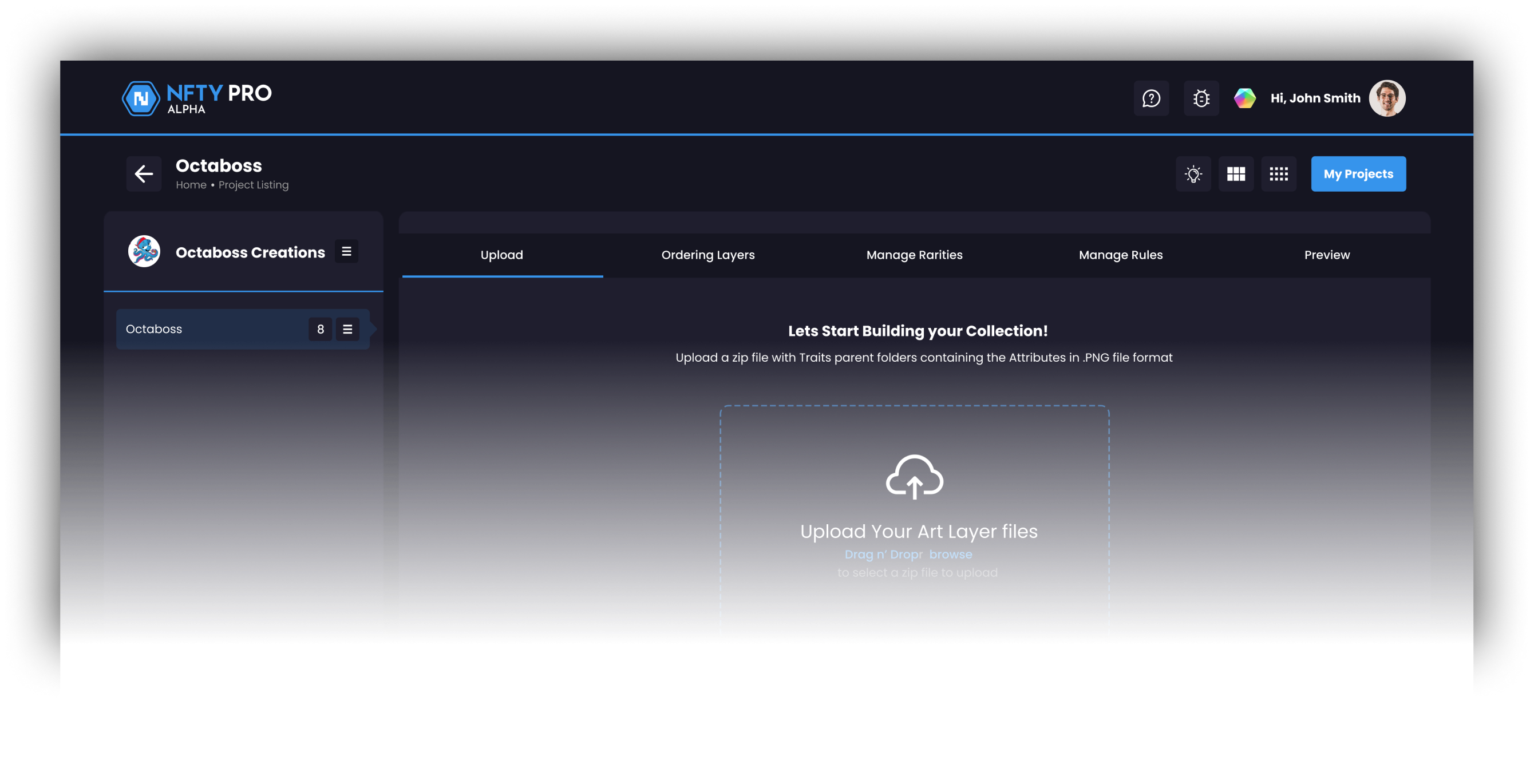Switch to the Ordering Layers tab
The image size is (1534, 784).
click(707, 255)
